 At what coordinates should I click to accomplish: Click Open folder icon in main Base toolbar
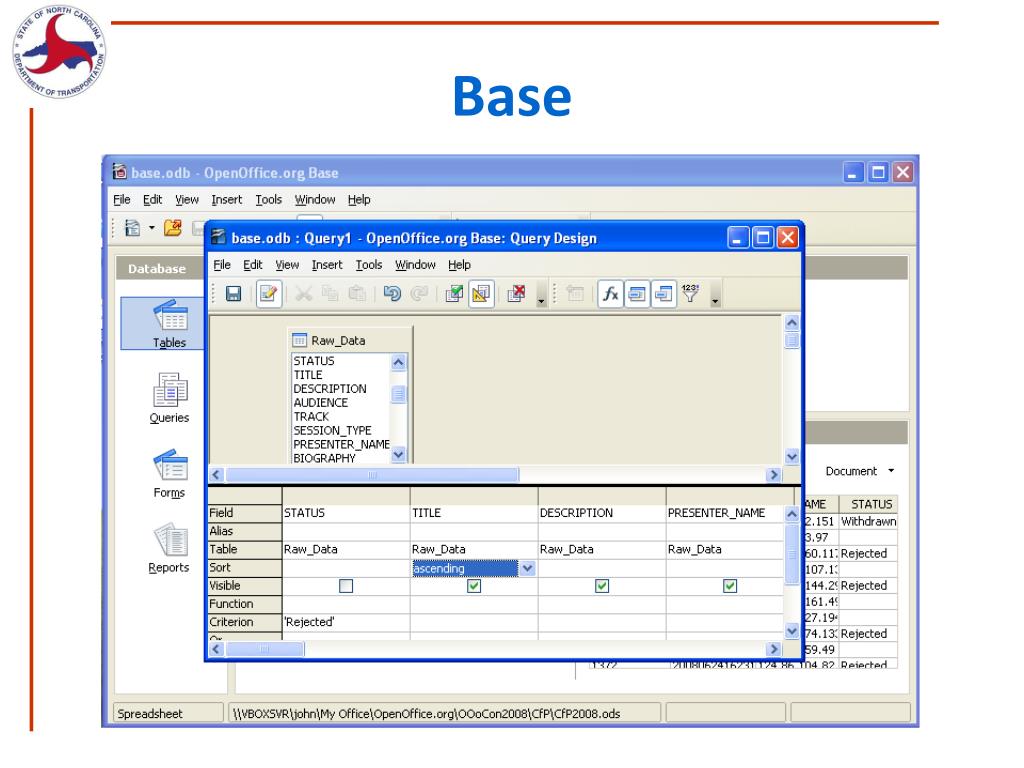point(172,227)
